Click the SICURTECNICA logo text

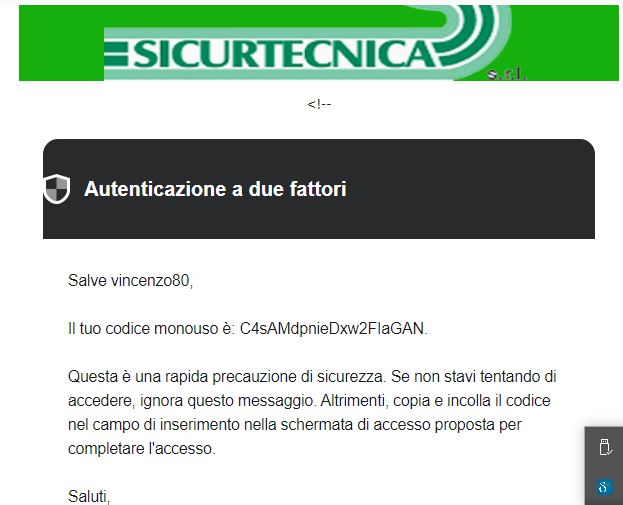(284, 54)
